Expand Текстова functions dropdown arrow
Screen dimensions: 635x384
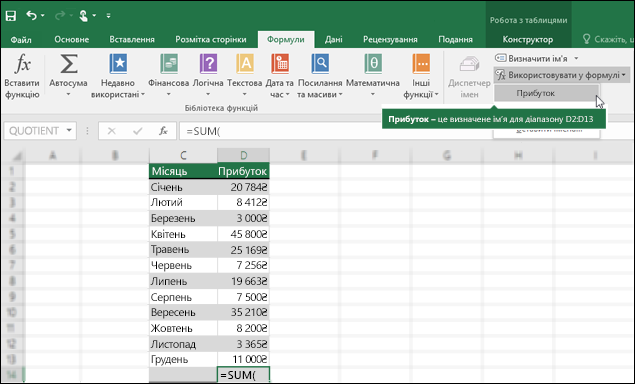click(245, 94)
